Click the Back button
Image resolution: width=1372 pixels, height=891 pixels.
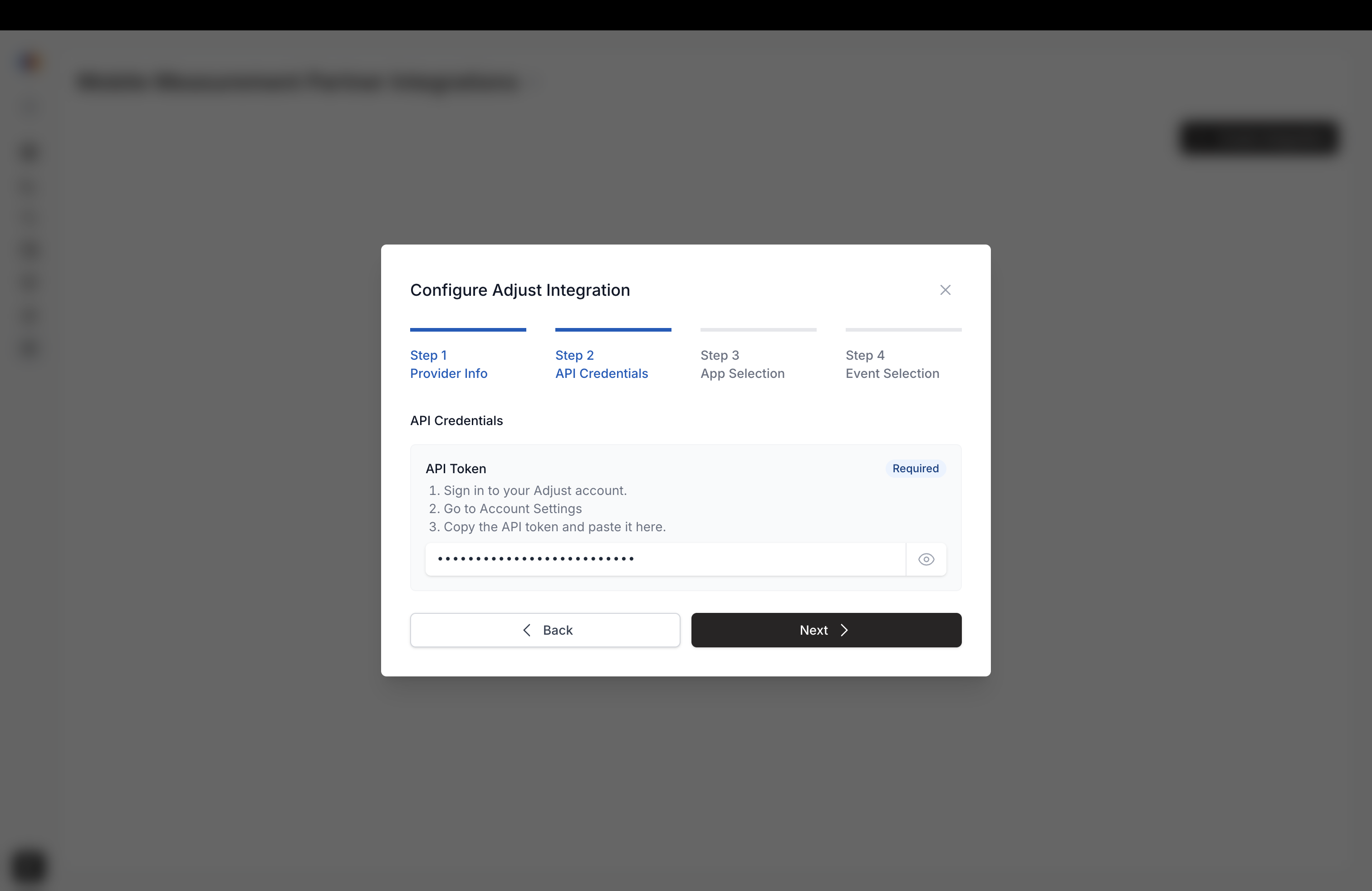[545, 630]
